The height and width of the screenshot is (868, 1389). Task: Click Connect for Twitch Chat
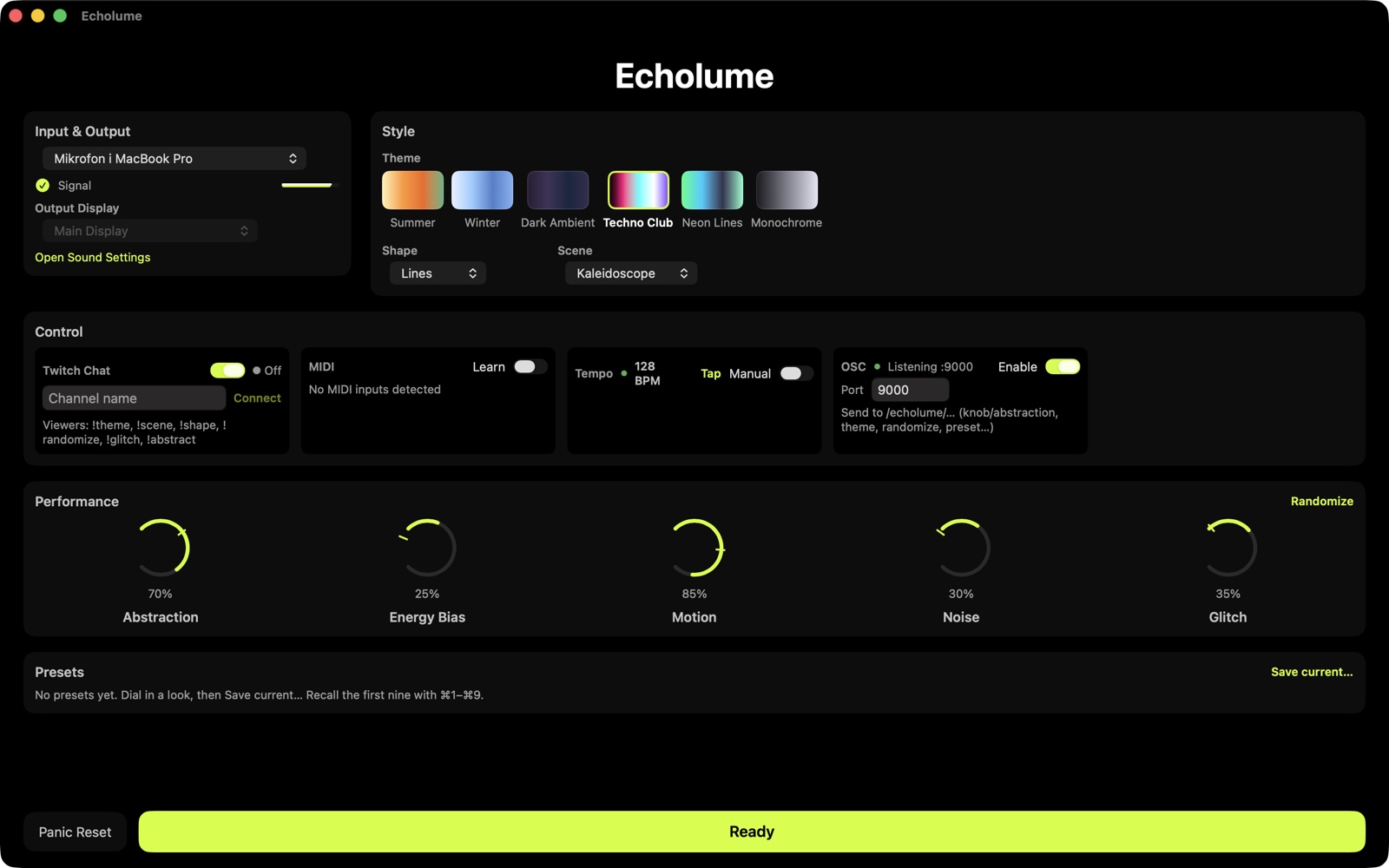coord(257,398)
